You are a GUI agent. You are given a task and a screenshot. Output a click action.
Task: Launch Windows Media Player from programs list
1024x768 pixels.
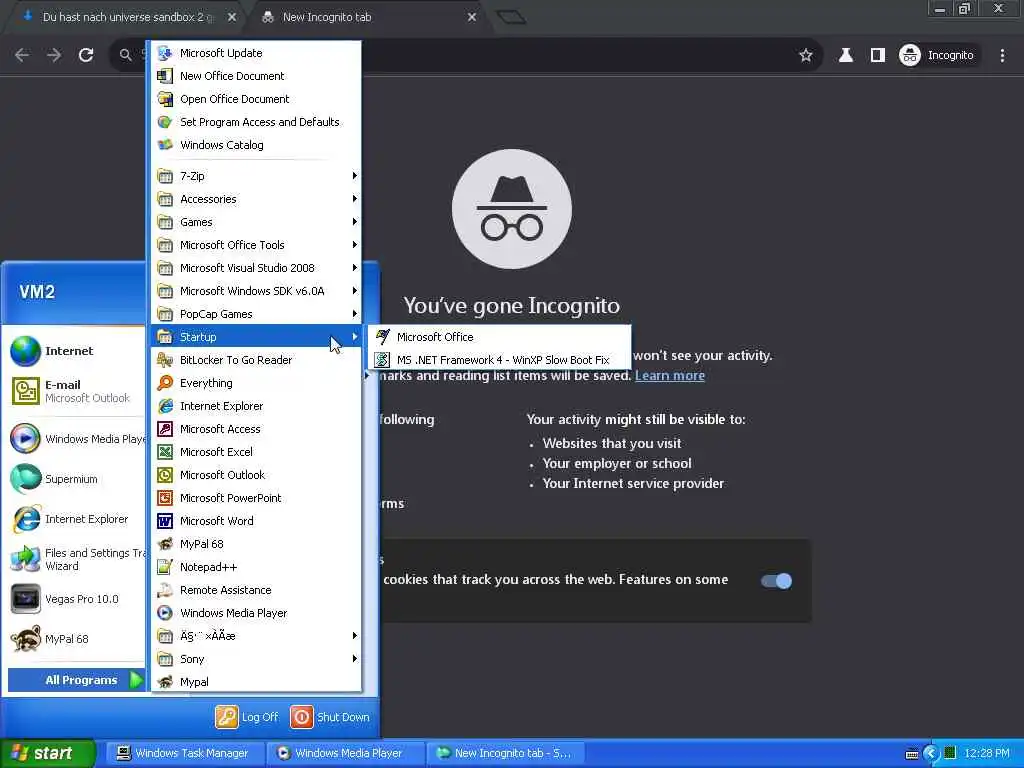pos(256,613)
